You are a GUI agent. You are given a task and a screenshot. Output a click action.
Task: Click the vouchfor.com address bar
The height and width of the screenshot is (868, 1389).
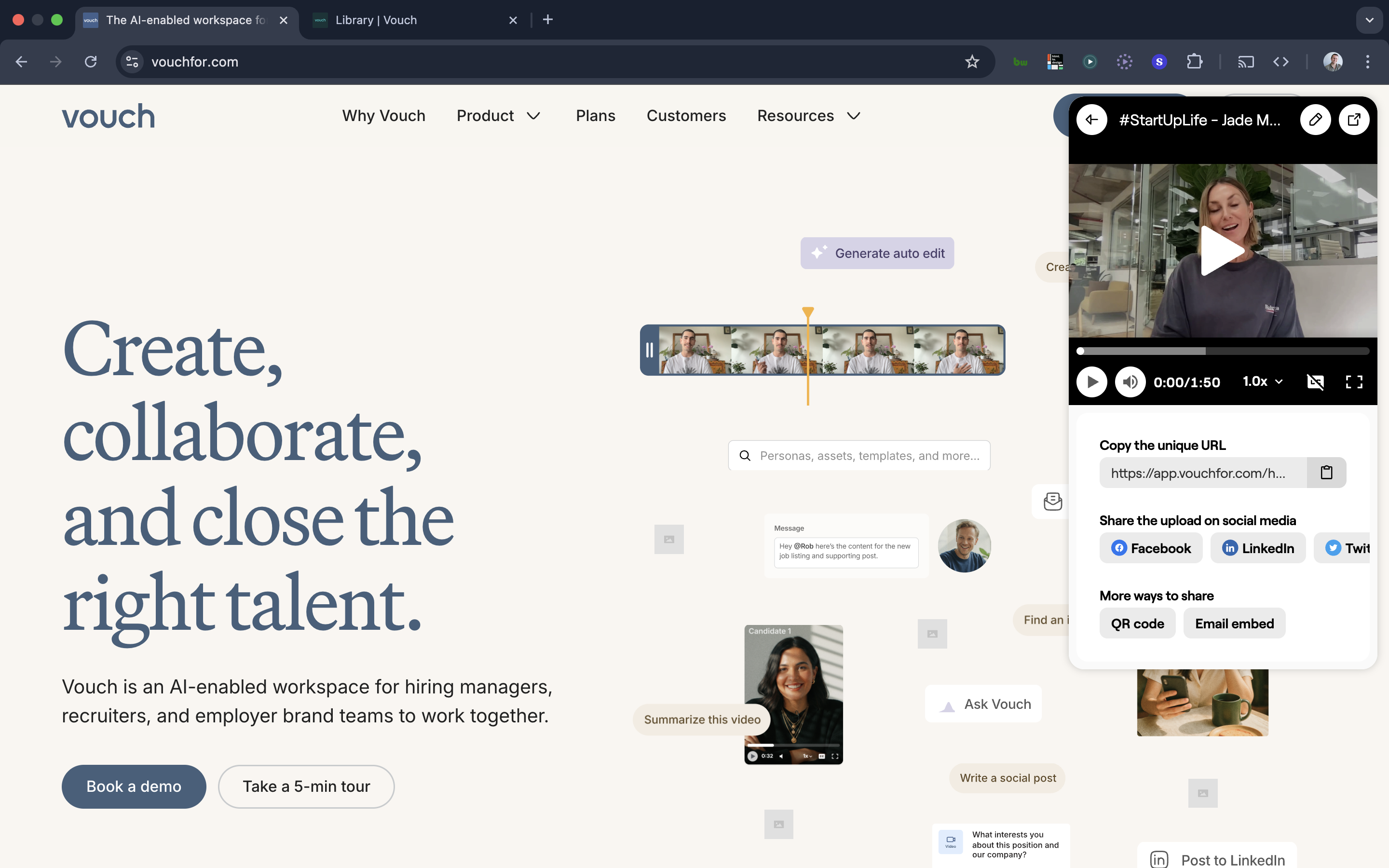pyautogui.click(x=556, y=62)
